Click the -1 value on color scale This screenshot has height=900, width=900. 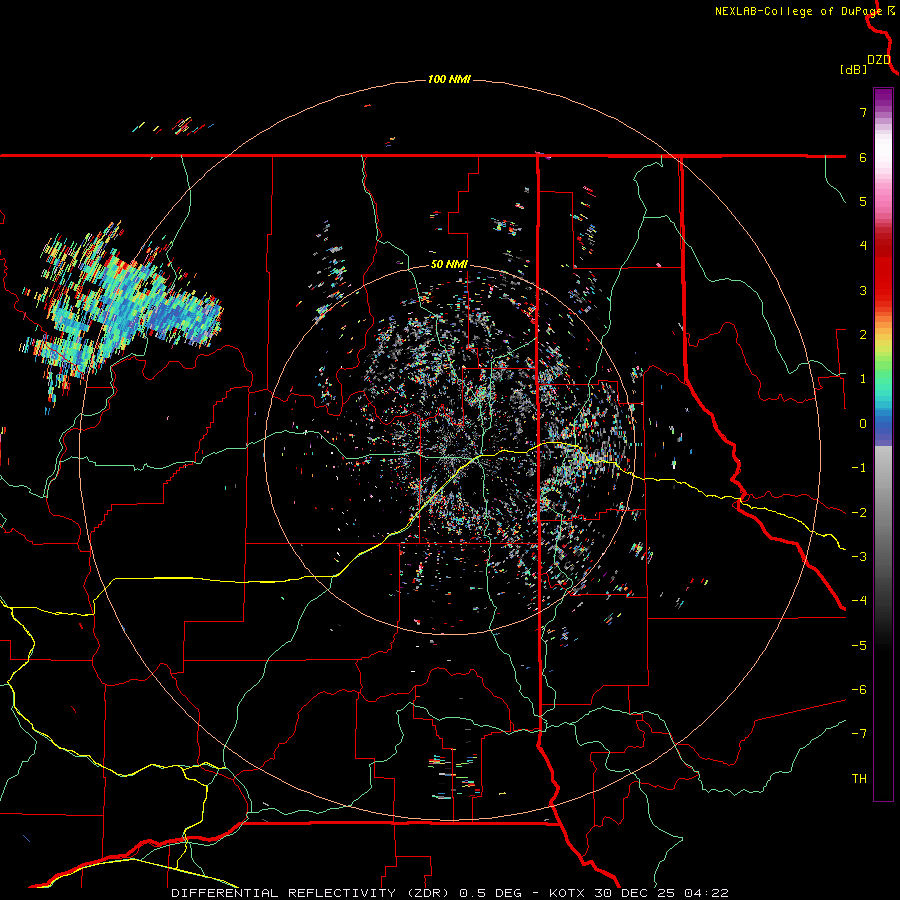pyautogui.click(x=859, y=468)
